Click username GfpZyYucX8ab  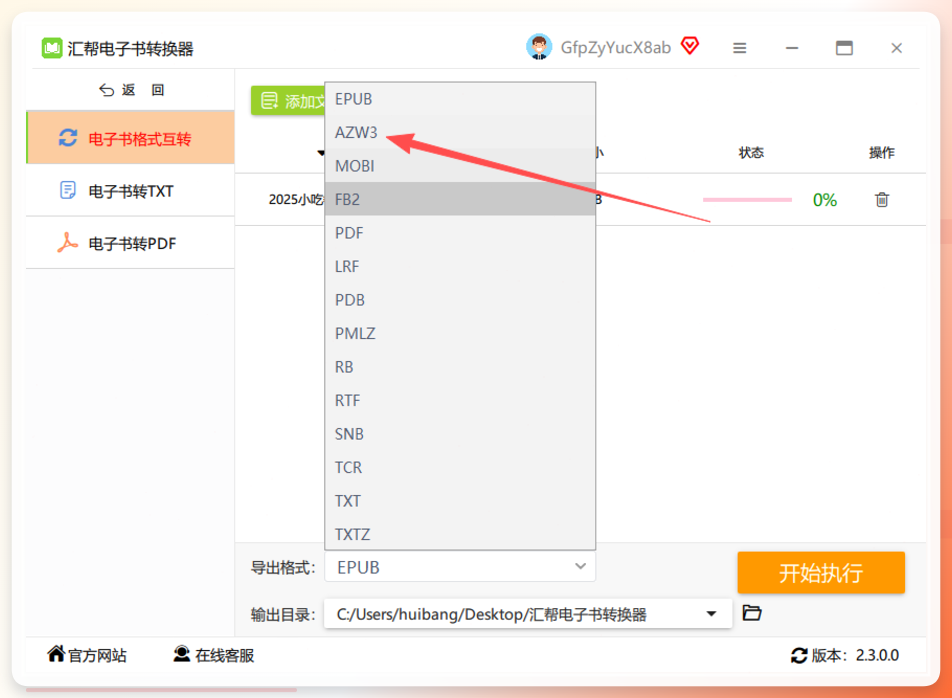click(616, 47)
